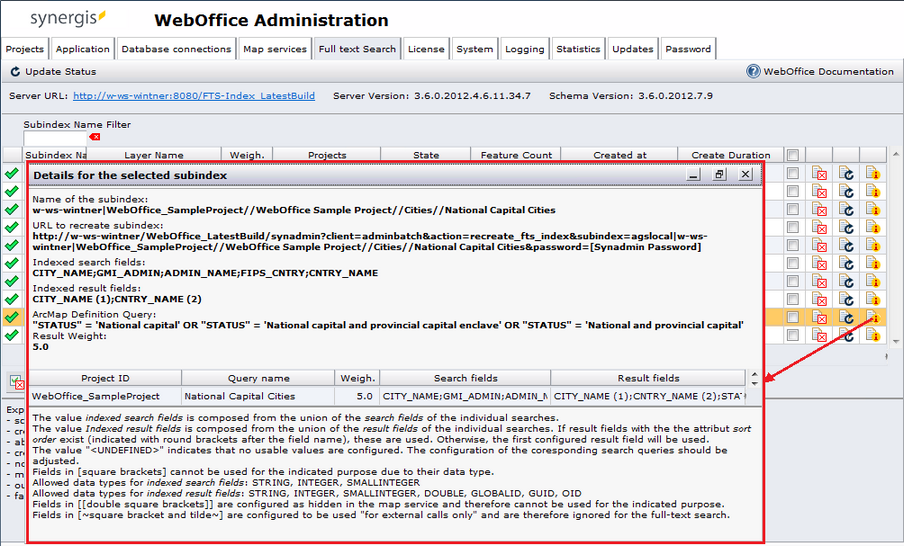Show details info icon in the third row
Viewport: 904px width, 546px height.
coord(873,209)
